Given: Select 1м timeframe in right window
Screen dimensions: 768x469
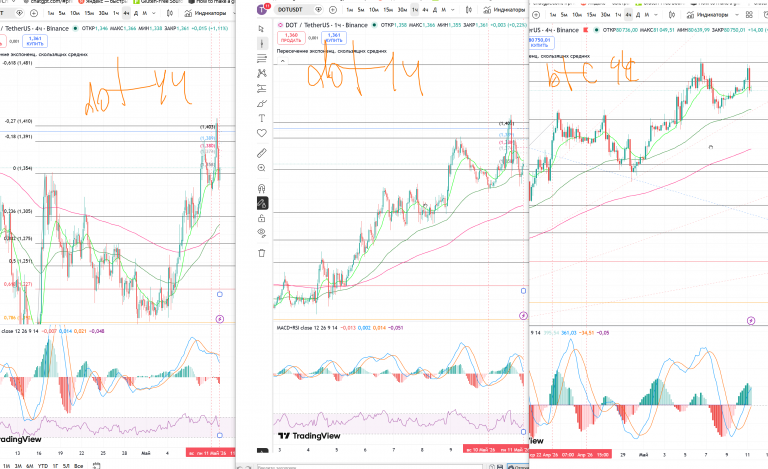Looking at the screenshot, I should pos(552,15).
